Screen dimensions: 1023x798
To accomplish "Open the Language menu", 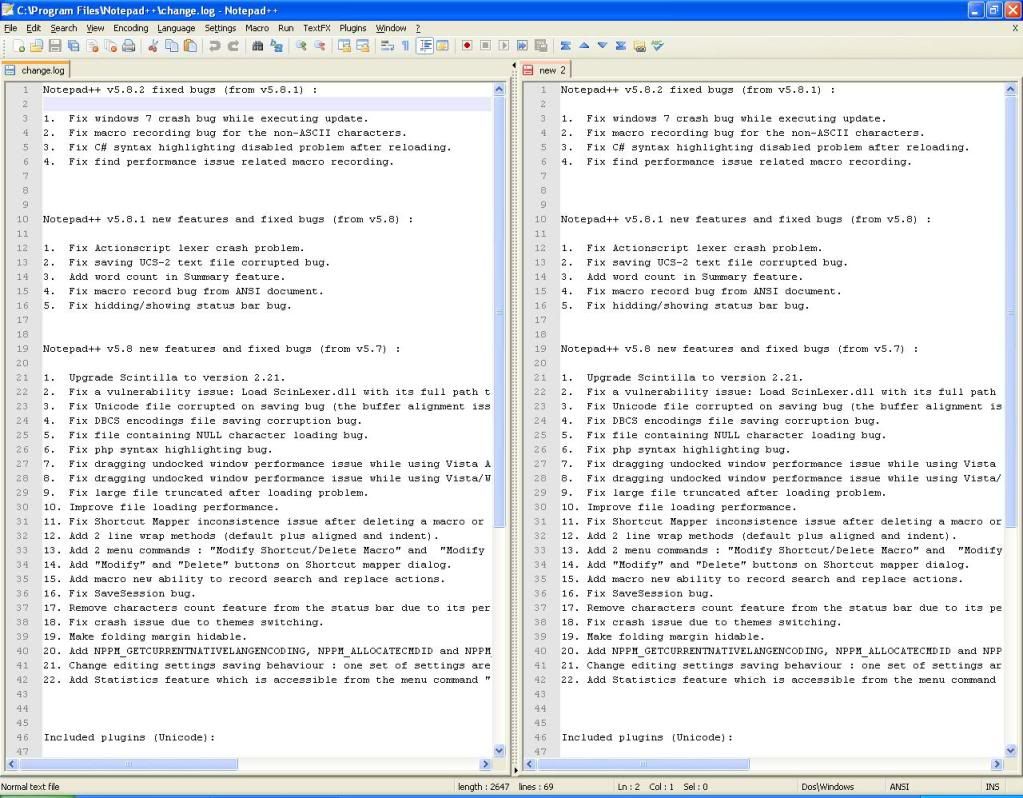I will pyautogui.click(x=176, y=28).
